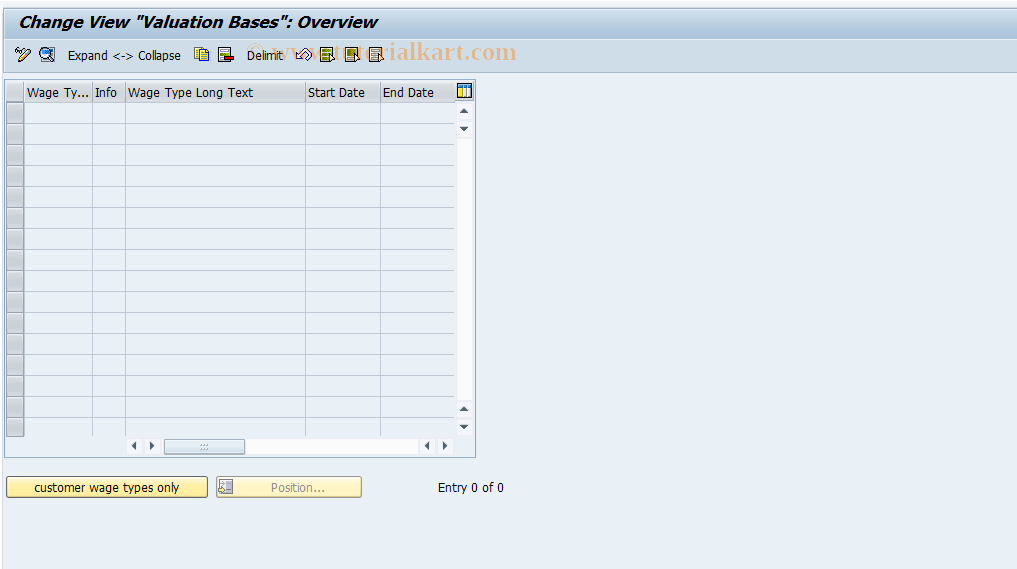
Task: Click 'customer wage types only' button
Action: 107,487
